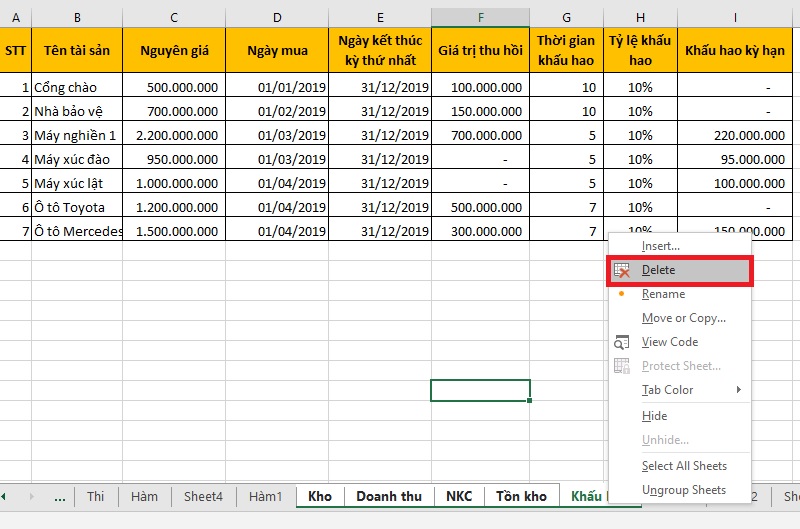Viewport: 800px width, 529px height.
Task: Switch to the Kho sheet tab
Action: [320, 496]
